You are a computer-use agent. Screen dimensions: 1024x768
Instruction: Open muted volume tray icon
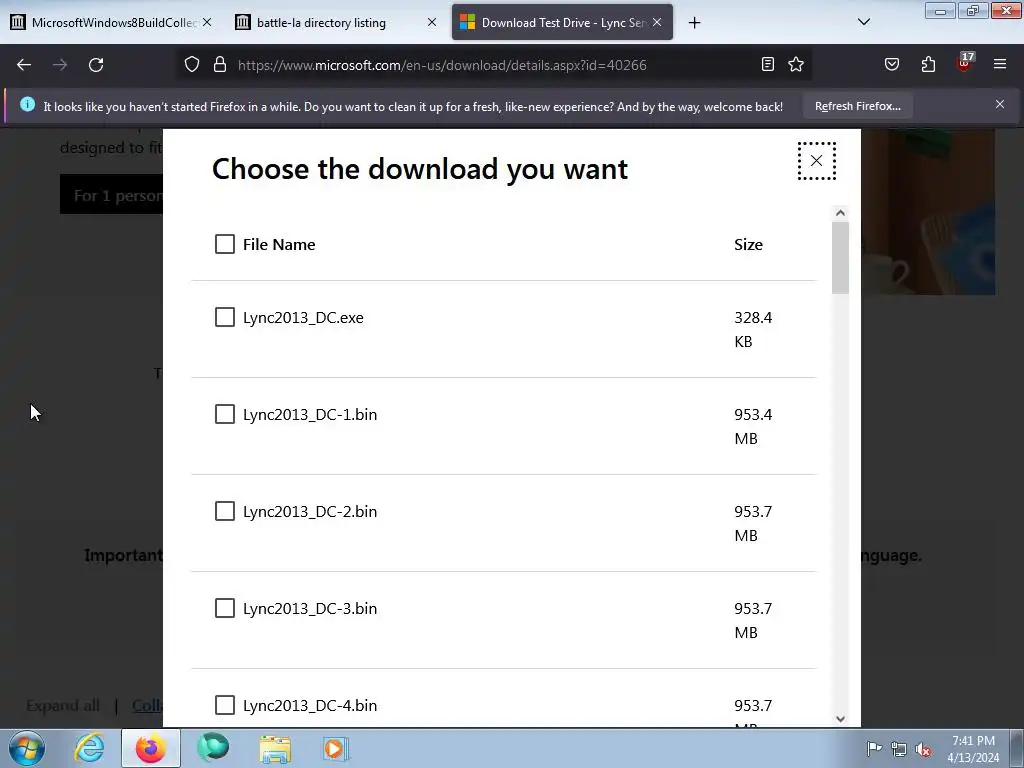point(923,750)
